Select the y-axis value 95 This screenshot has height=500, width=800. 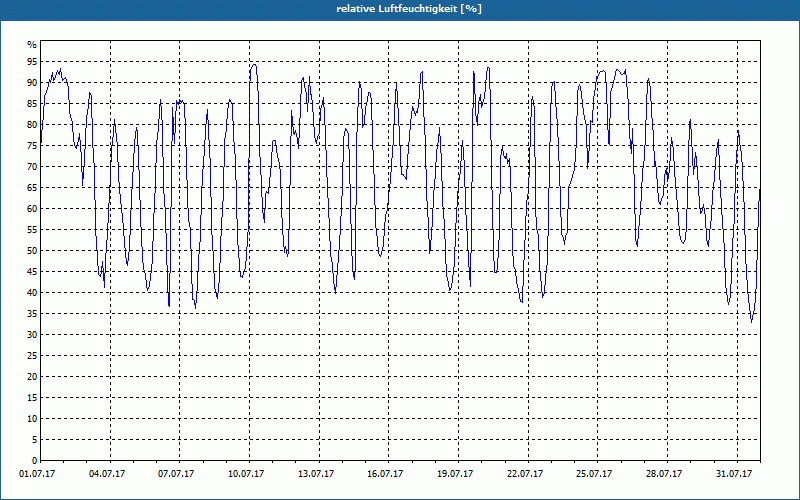tap(32, 62)
